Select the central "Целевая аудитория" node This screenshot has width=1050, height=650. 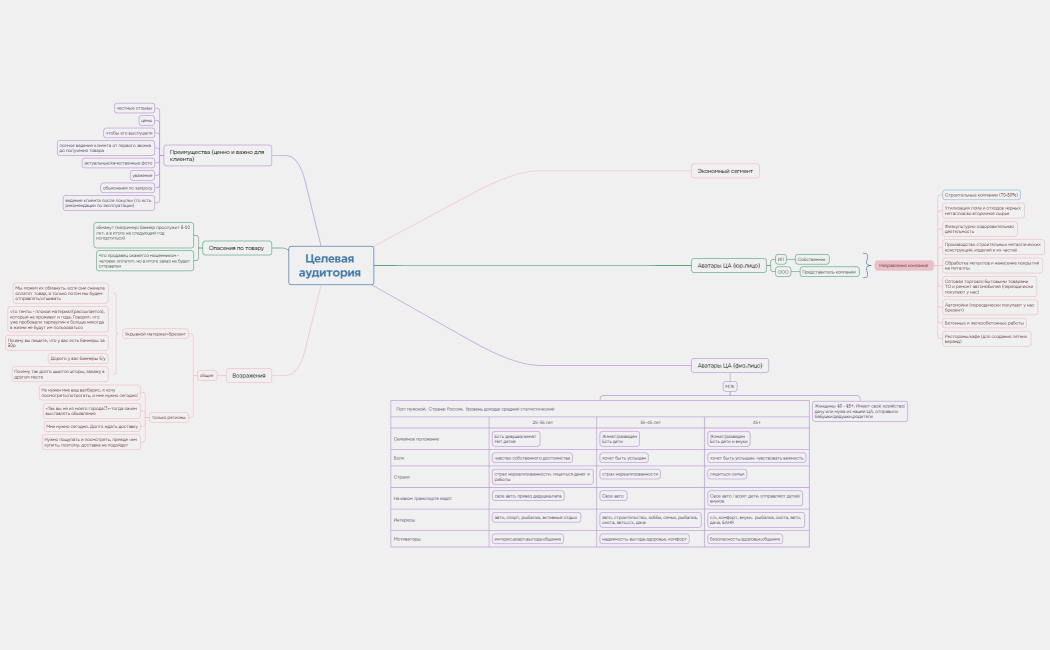tap(331, 266)
